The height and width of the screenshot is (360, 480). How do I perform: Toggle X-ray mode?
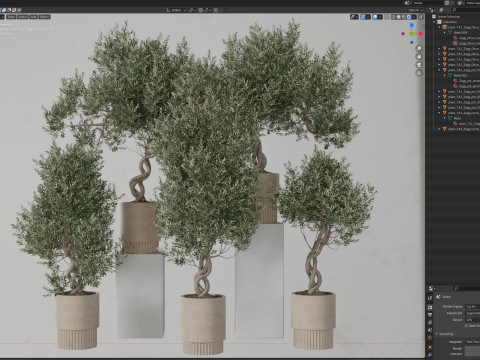tap(387, 17)
